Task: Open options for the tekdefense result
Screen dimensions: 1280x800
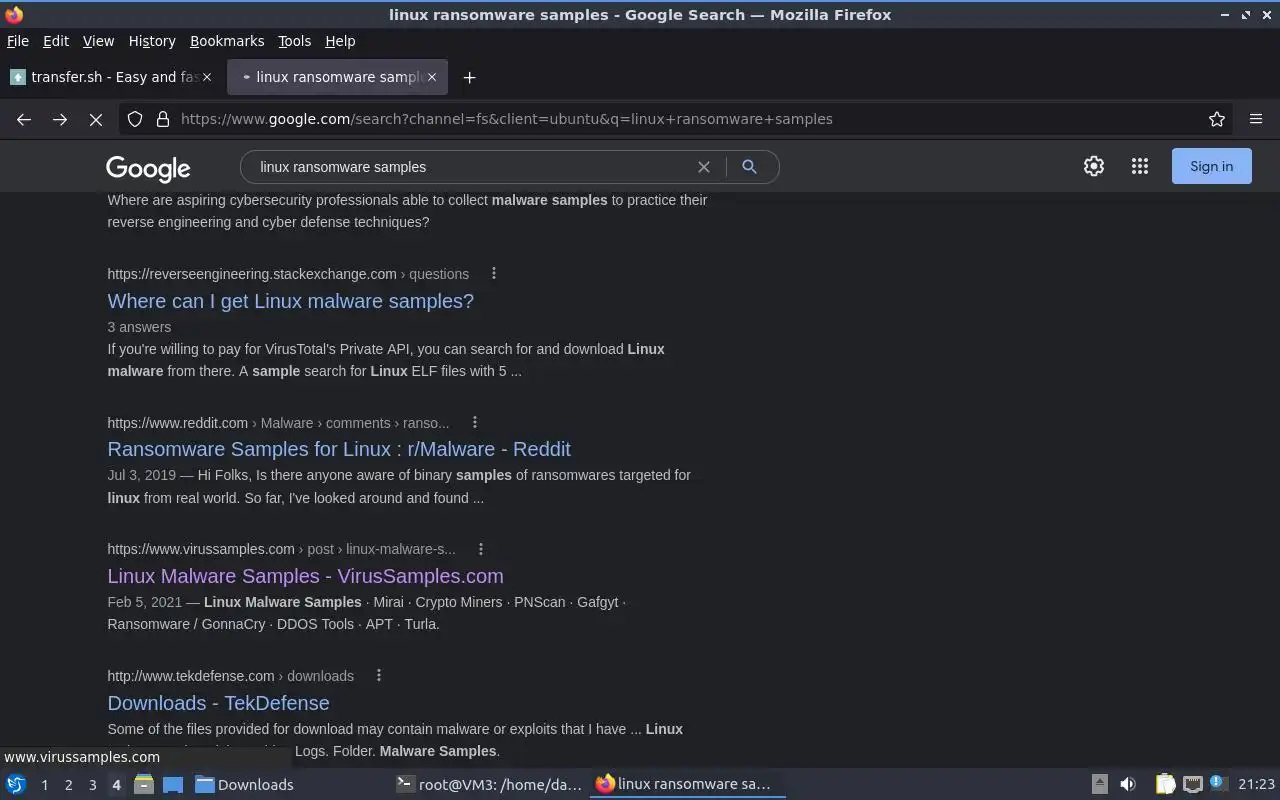Action: [378, 676]
